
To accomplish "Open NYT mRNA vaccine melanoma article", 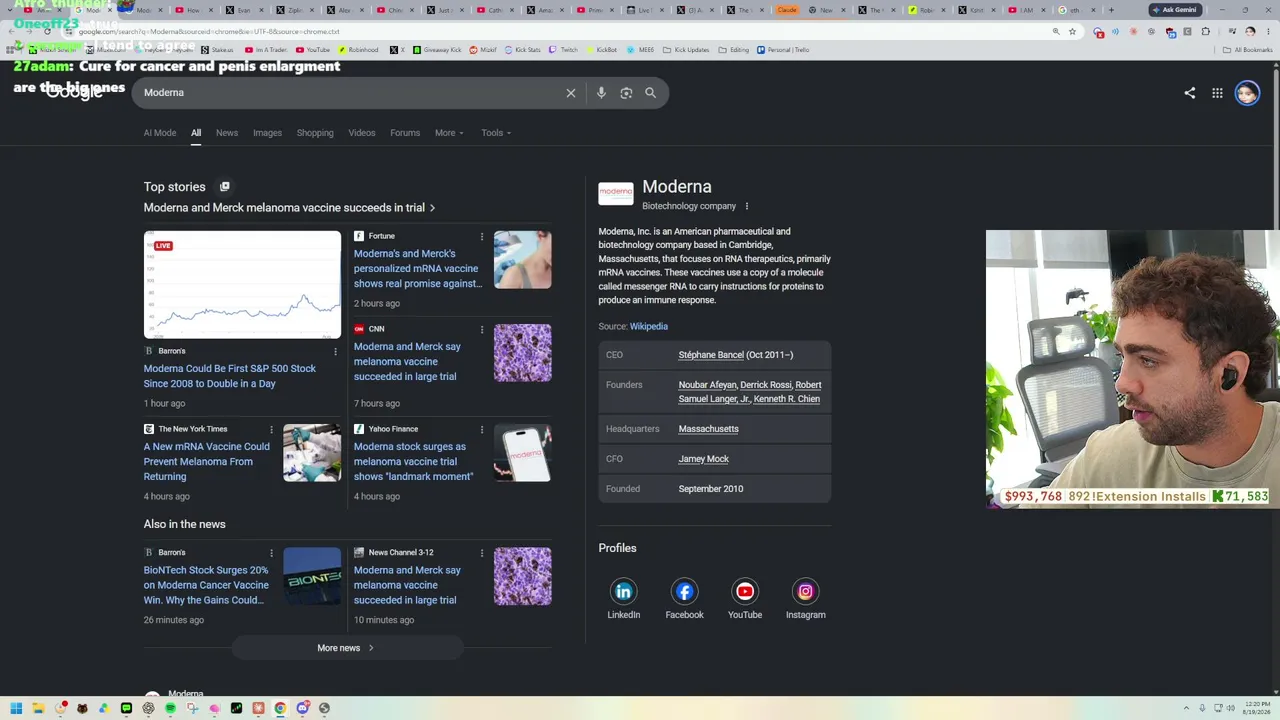I will tap(206, 462).
